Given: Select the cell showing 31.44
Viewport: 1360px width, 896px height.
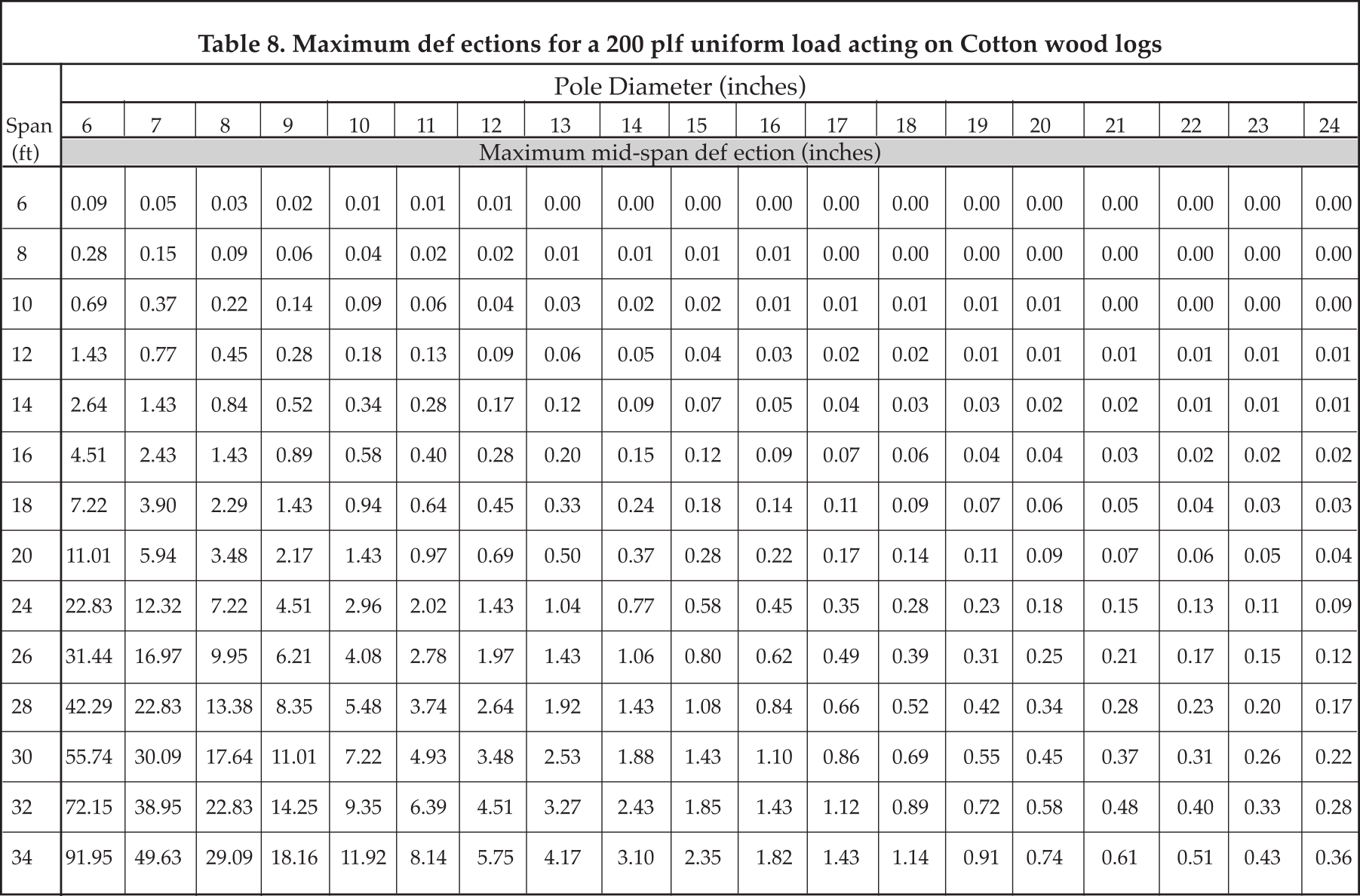Looking at the screenshot, I should pos(89,656).
